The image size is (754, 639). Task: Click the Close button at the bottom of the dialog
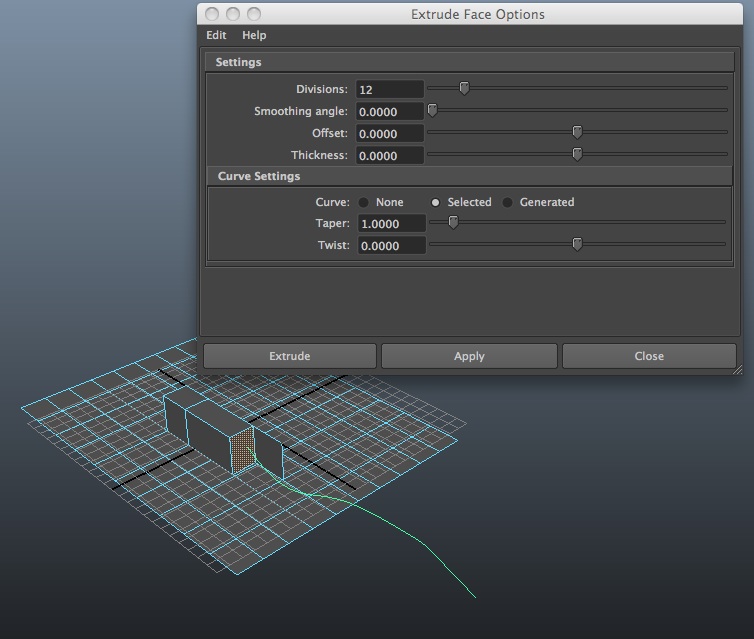(x=649, y=356)
